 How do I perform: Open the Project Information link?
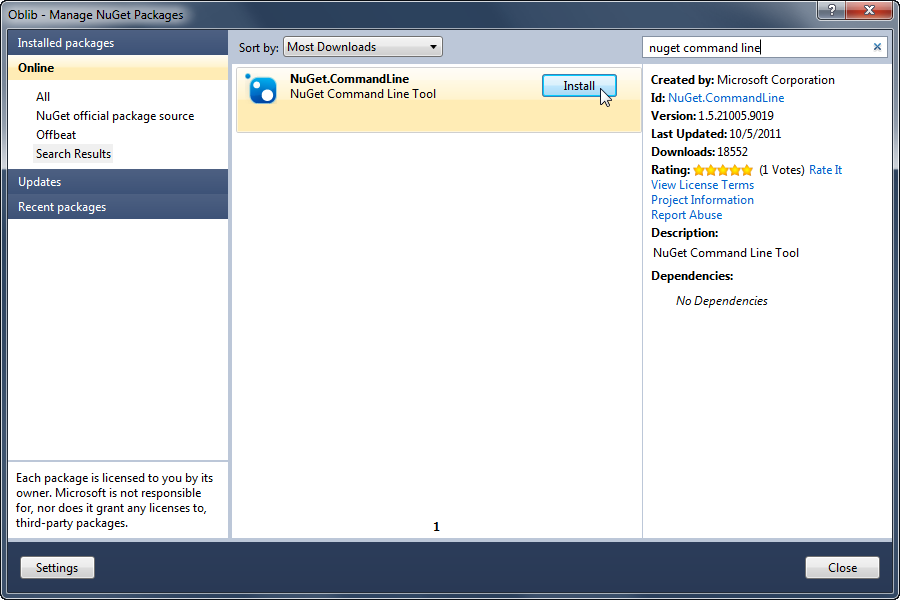(x=703, y=200)
